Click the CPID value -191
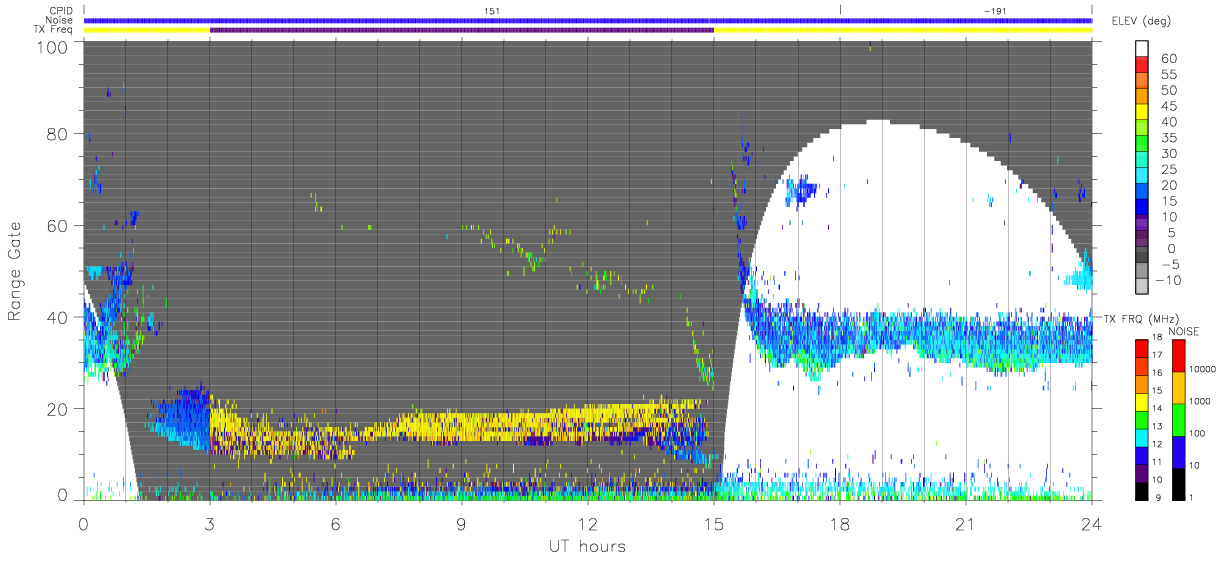1228x567 pixels. [x=994, y=10]
